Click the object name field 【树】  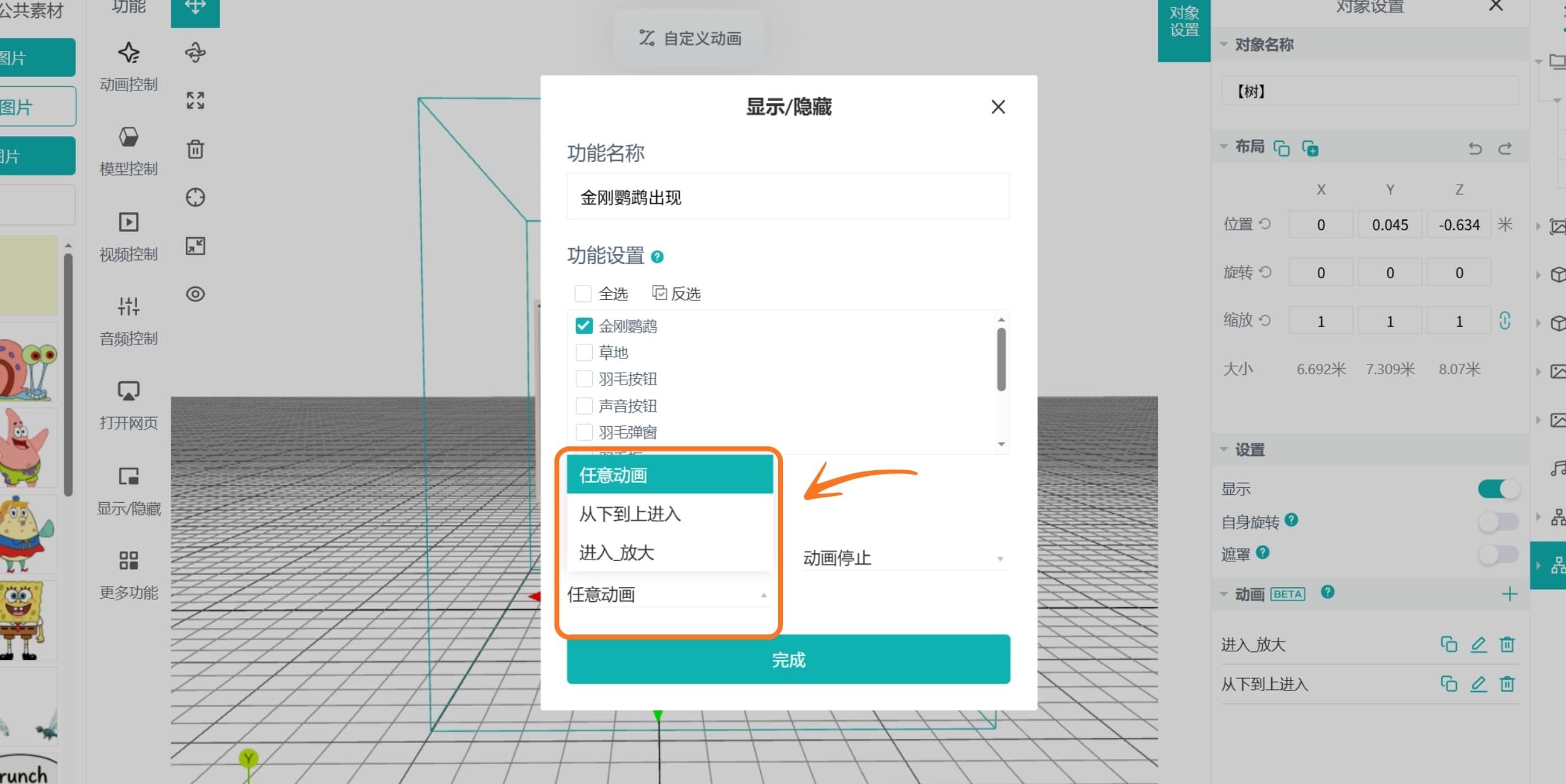[x=1370, y=91]
